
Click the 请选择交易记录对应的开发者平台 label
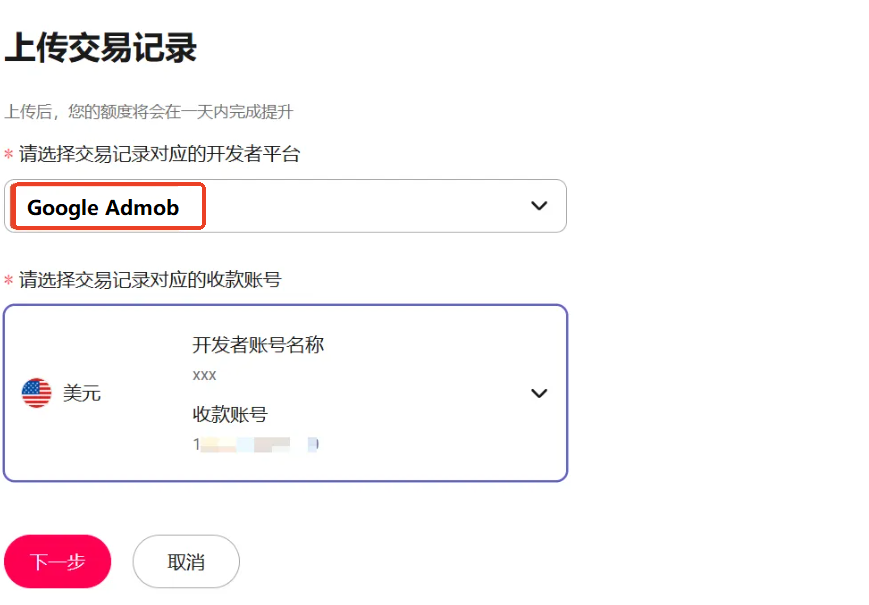159,154
